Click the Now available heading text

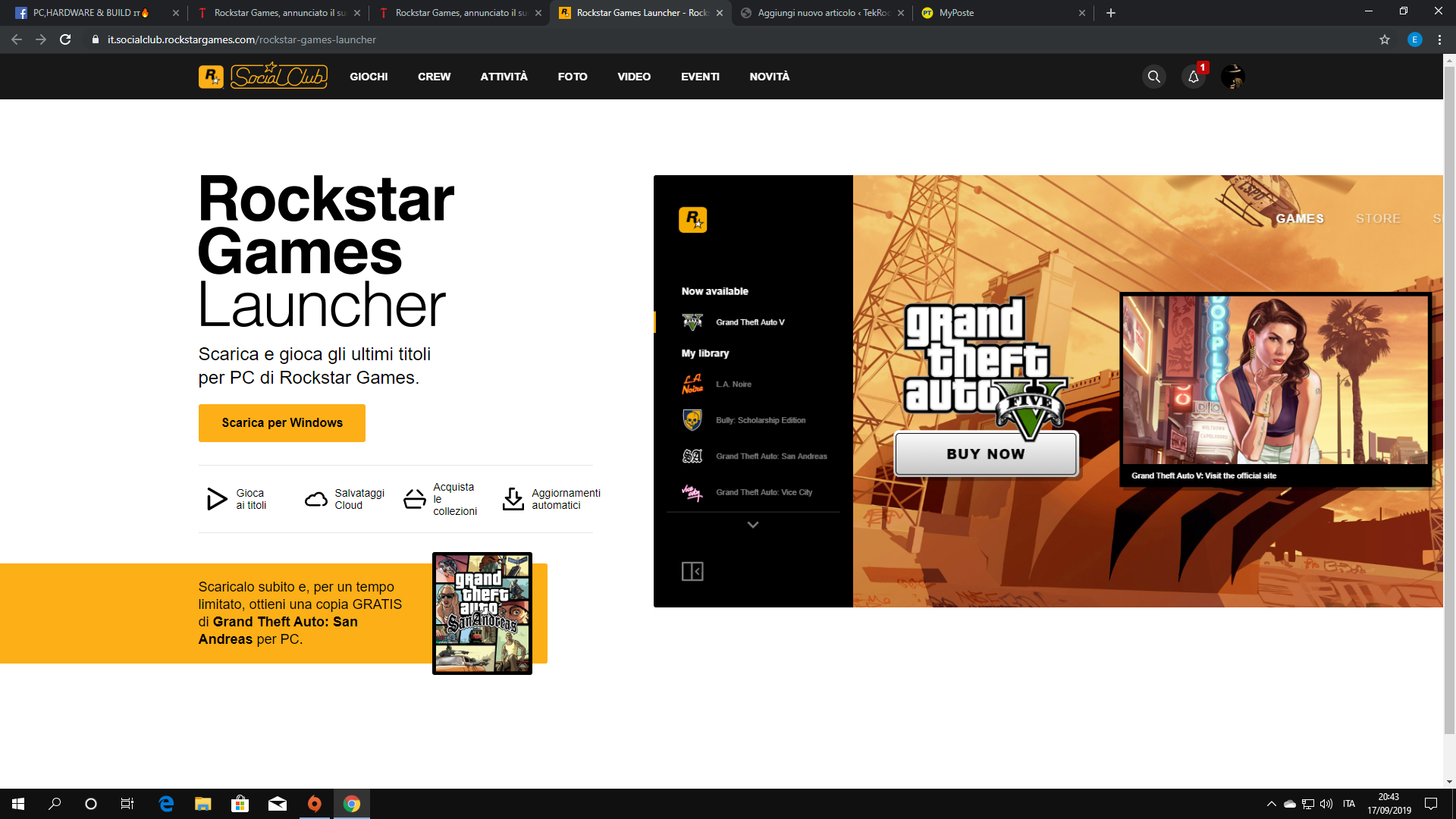714,291
